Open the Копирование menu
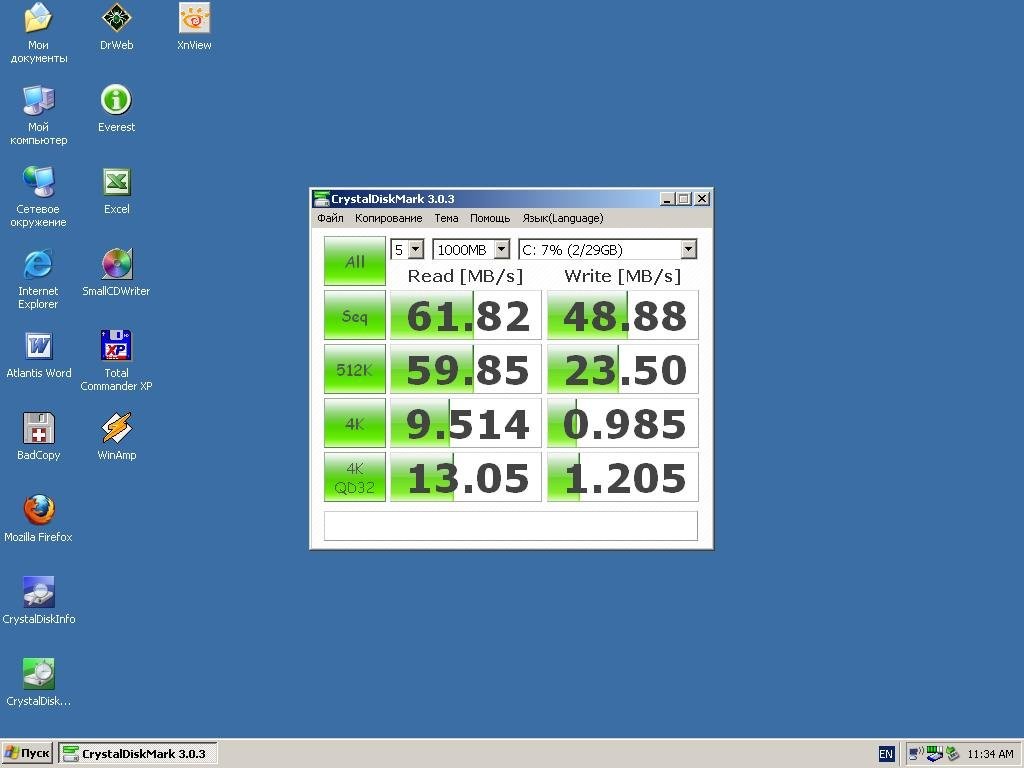 pyautogui.click(x=389, y=218)
